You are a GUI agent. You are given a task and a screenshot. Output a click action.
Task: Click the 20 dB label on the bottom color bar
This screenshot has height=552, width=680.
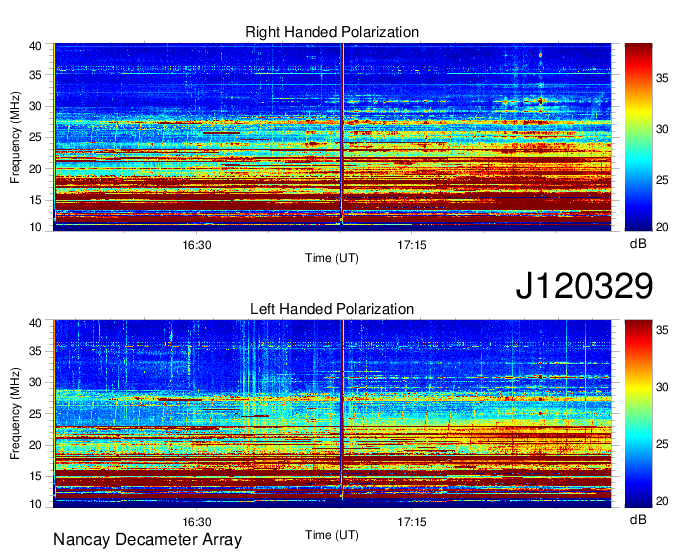pyautogui.click(x=662, y=501)
